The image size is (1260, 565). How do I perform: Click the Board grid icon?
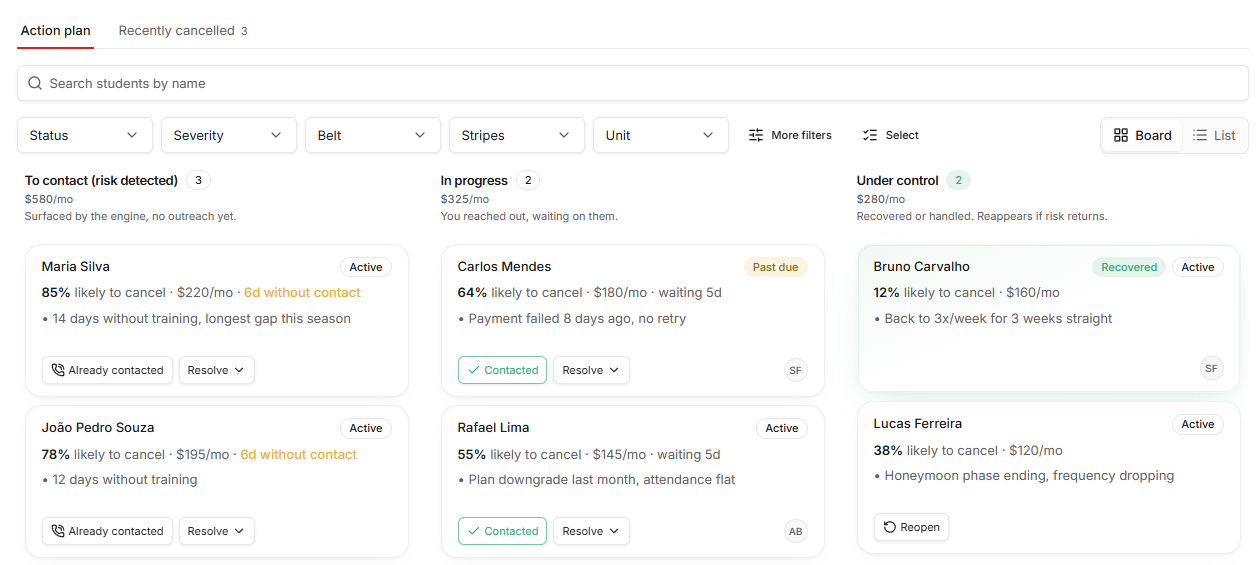tap(1121, 135)
